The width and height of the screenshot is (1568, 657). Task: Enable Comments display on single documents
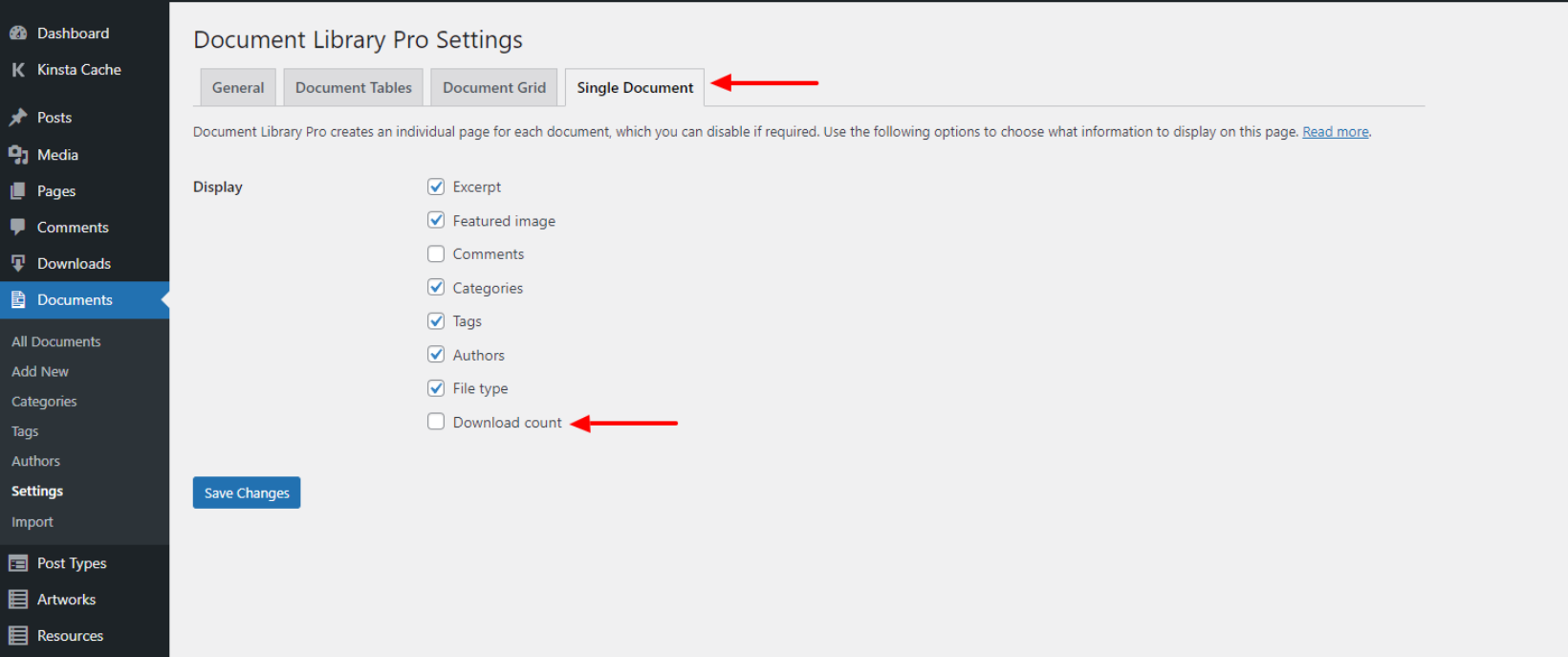[x=436, y=253]
